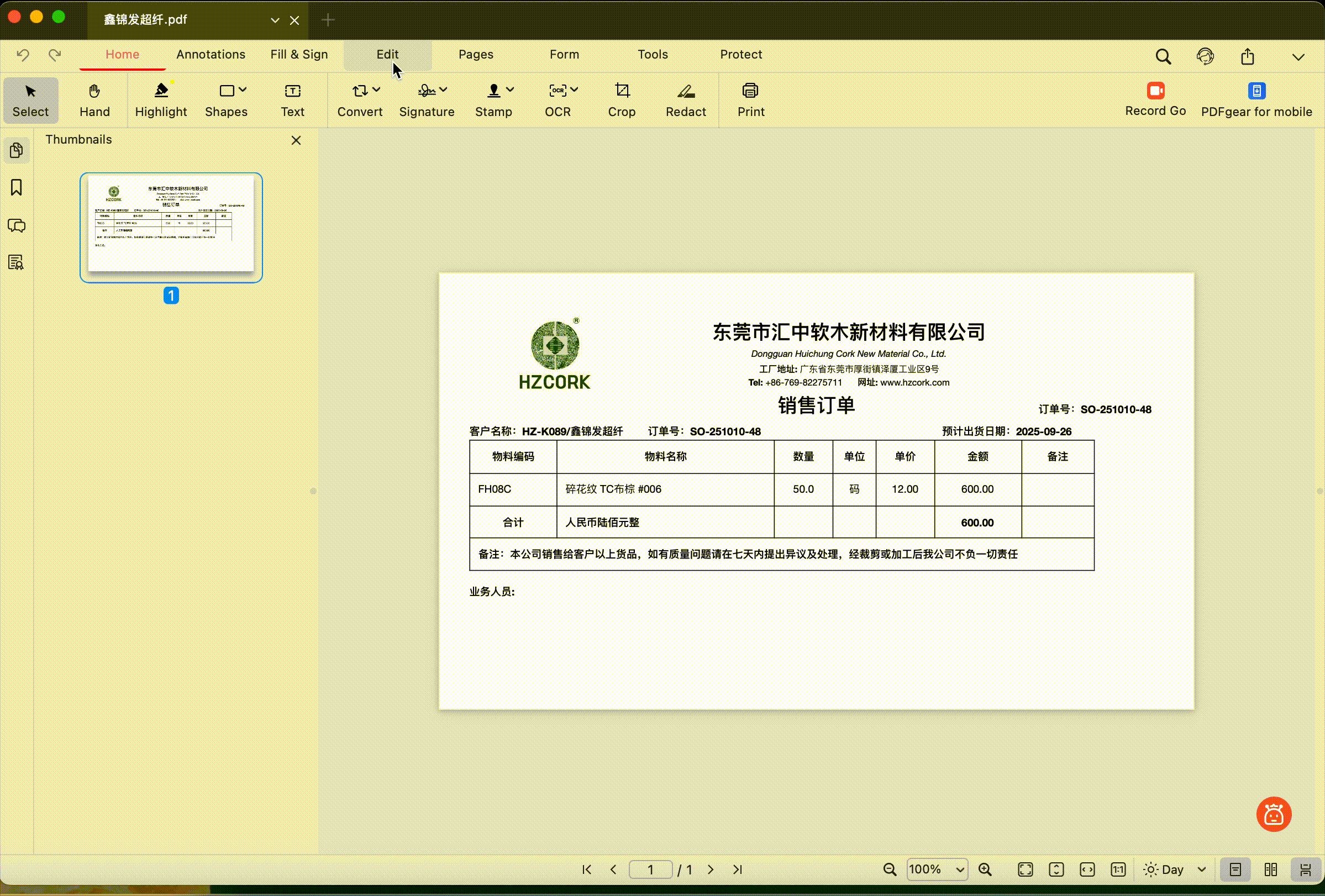Activate the Redact tool
Viewport: 1325px width, 896px height.
tap(685, 100)
